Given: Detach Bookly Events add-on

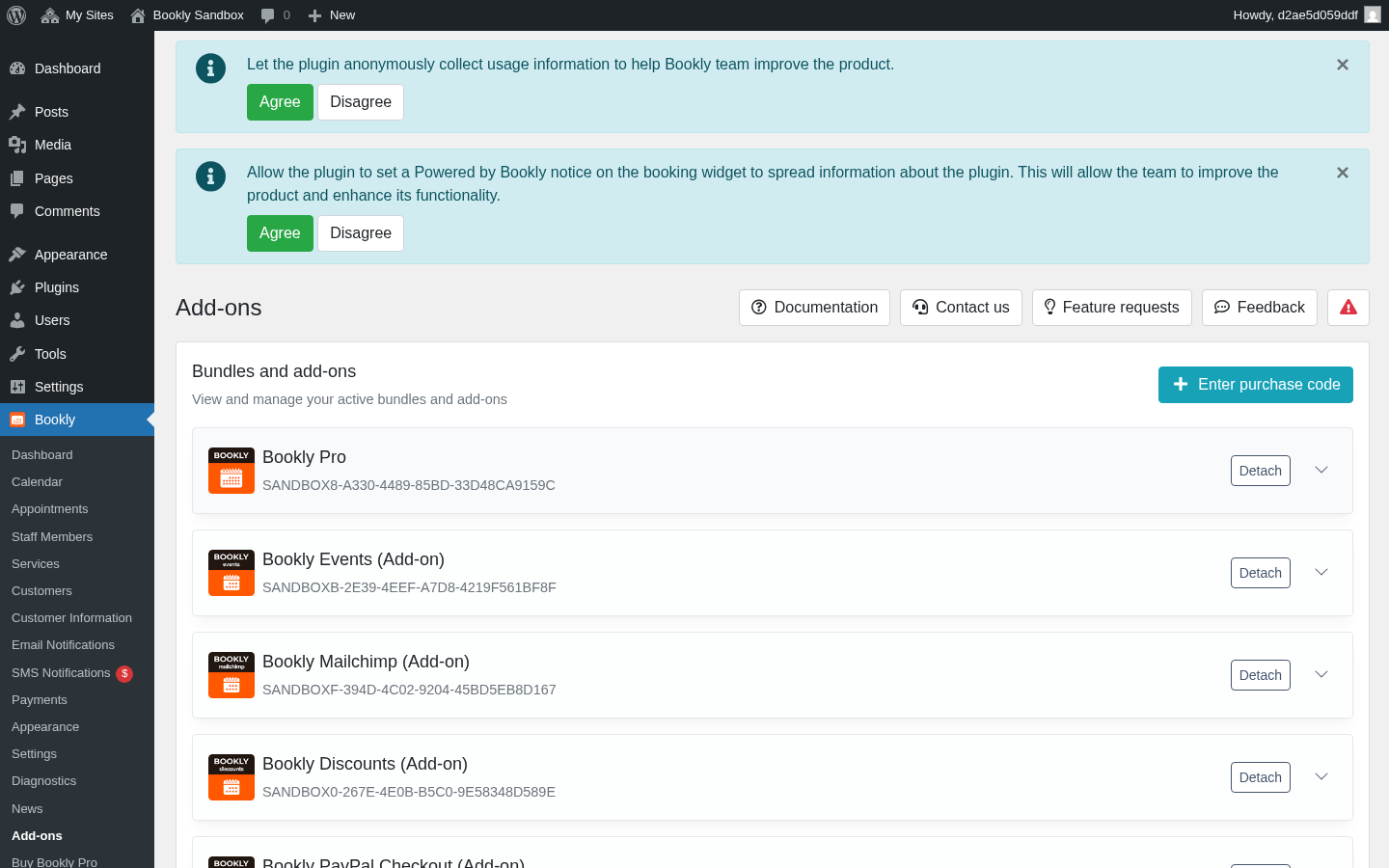Looking at the screenshot, I should click(1261, 573).
